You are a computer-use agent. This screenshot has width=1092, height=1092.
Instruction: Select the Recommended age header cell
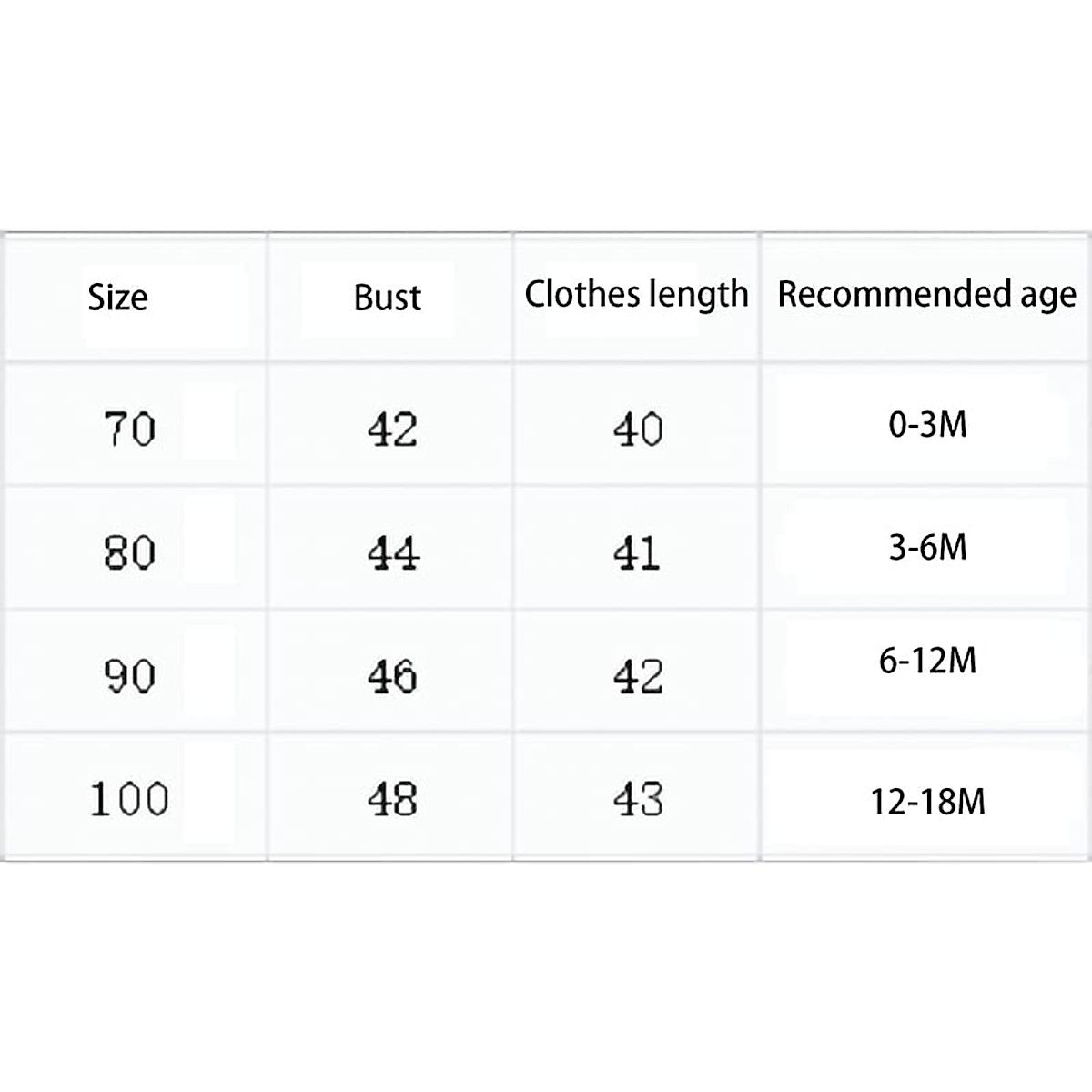926,294
